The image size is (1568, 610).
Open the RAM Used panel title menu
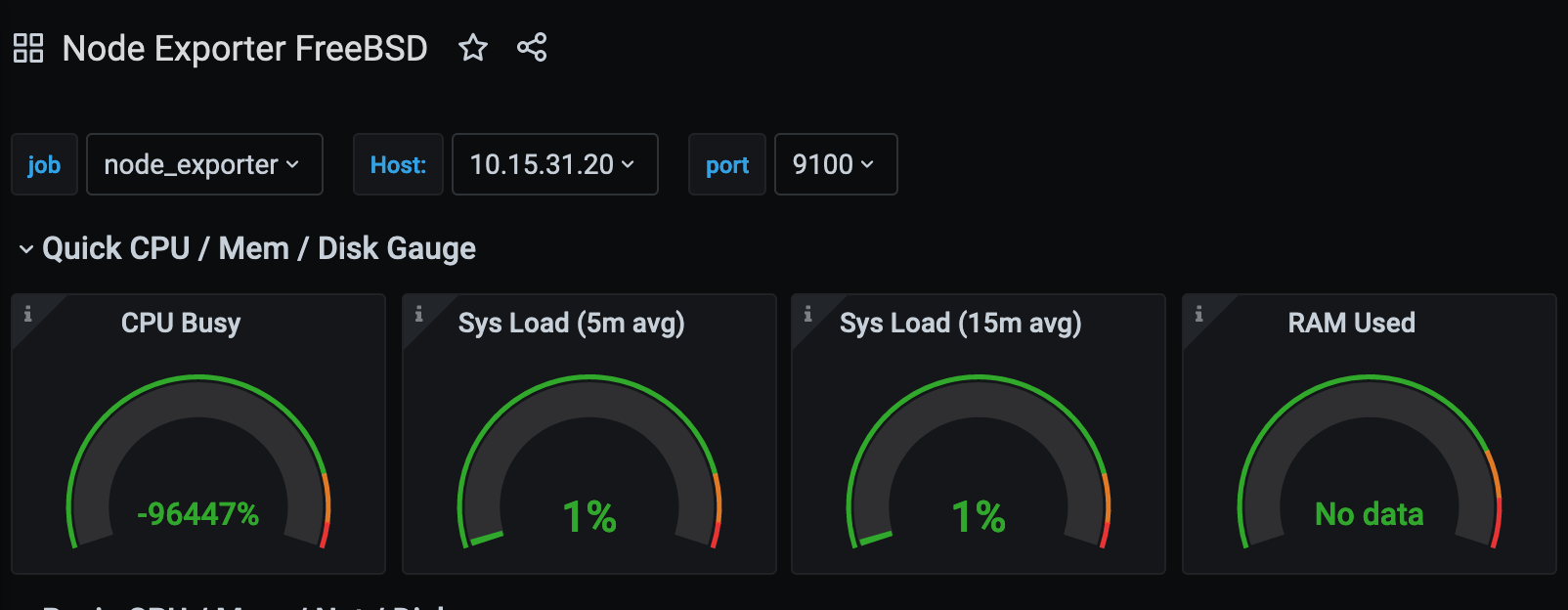click(1351, 323)
